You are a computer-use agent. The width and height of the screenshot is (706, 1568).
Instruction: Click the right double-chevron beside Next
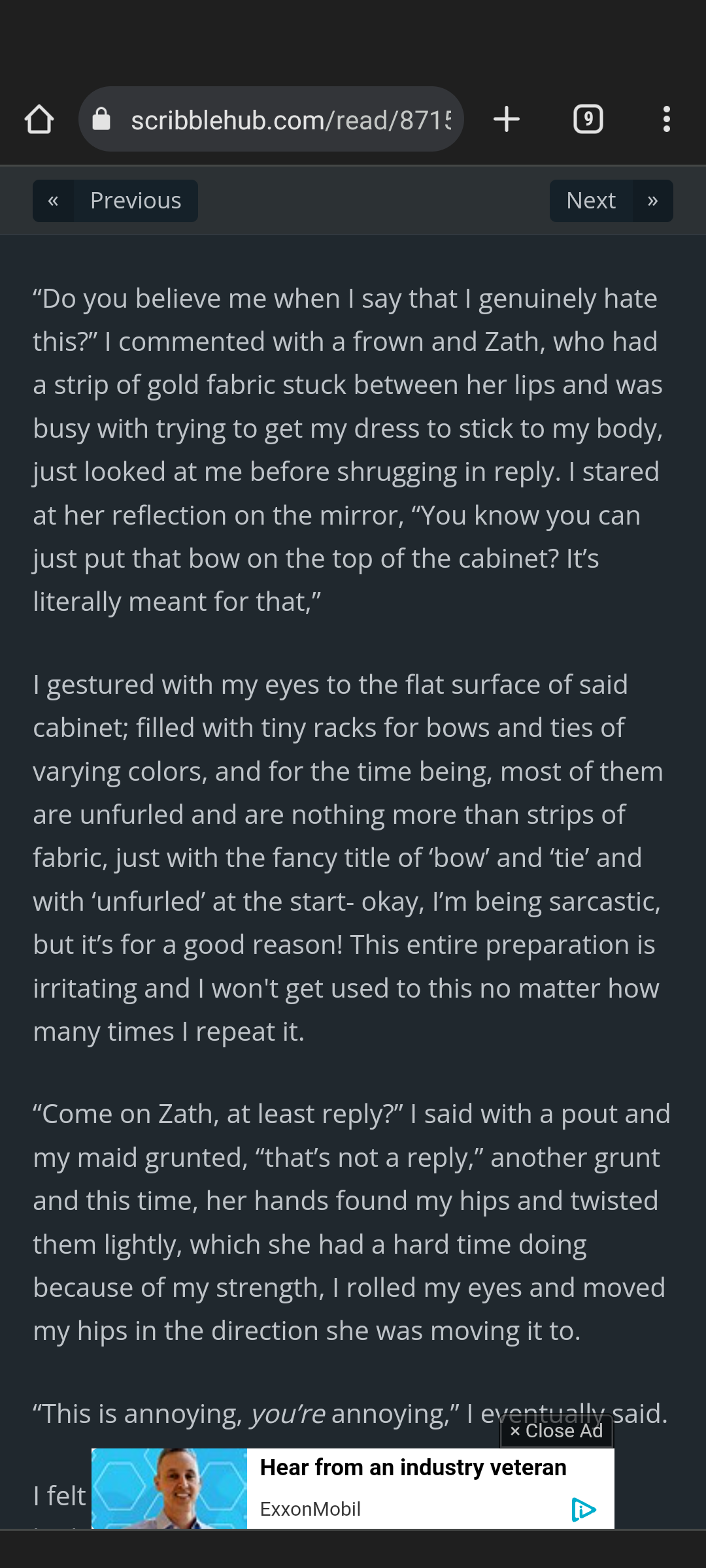[652, 201]
